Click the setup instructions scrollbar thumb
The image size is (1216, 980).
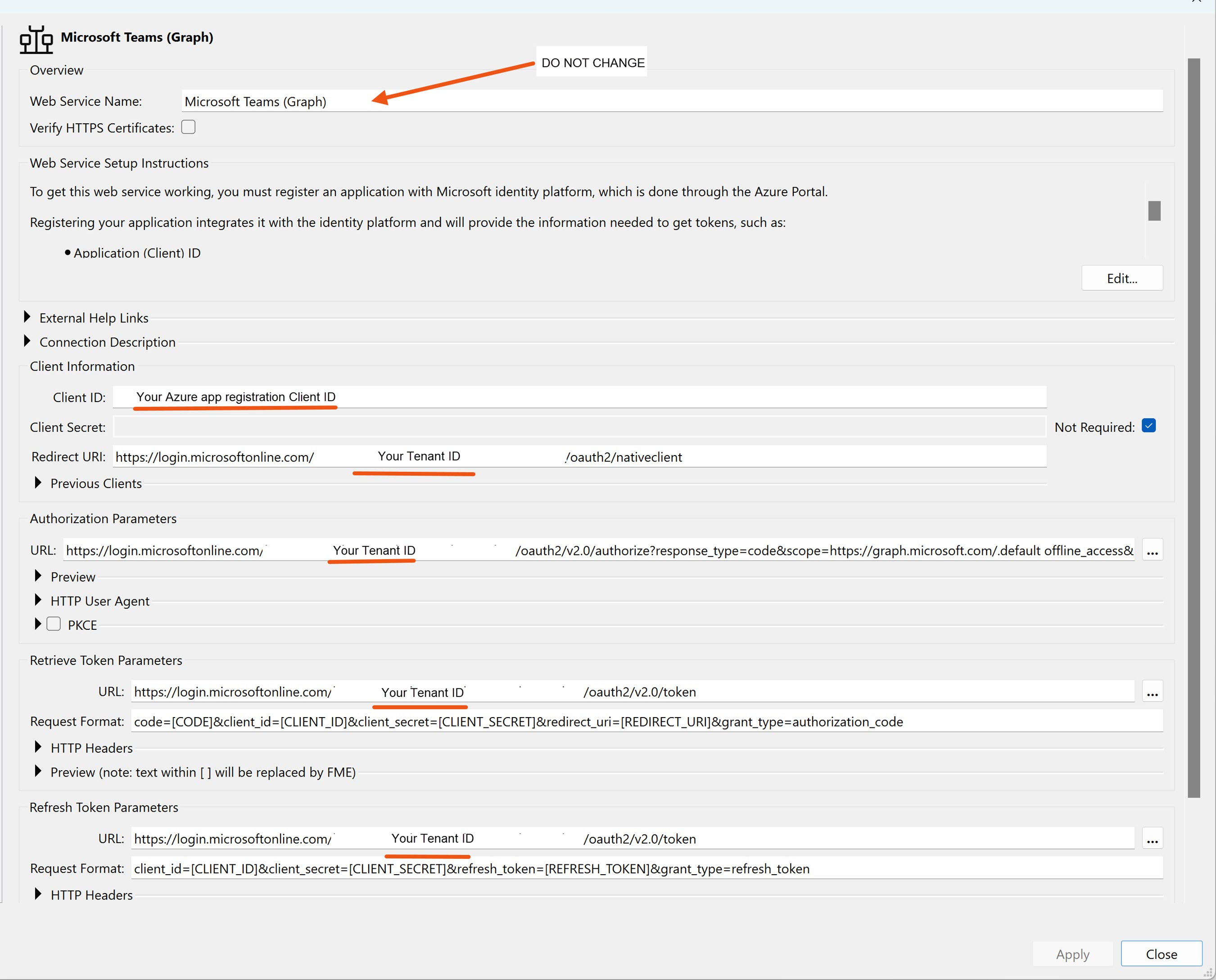[1154, 211]
